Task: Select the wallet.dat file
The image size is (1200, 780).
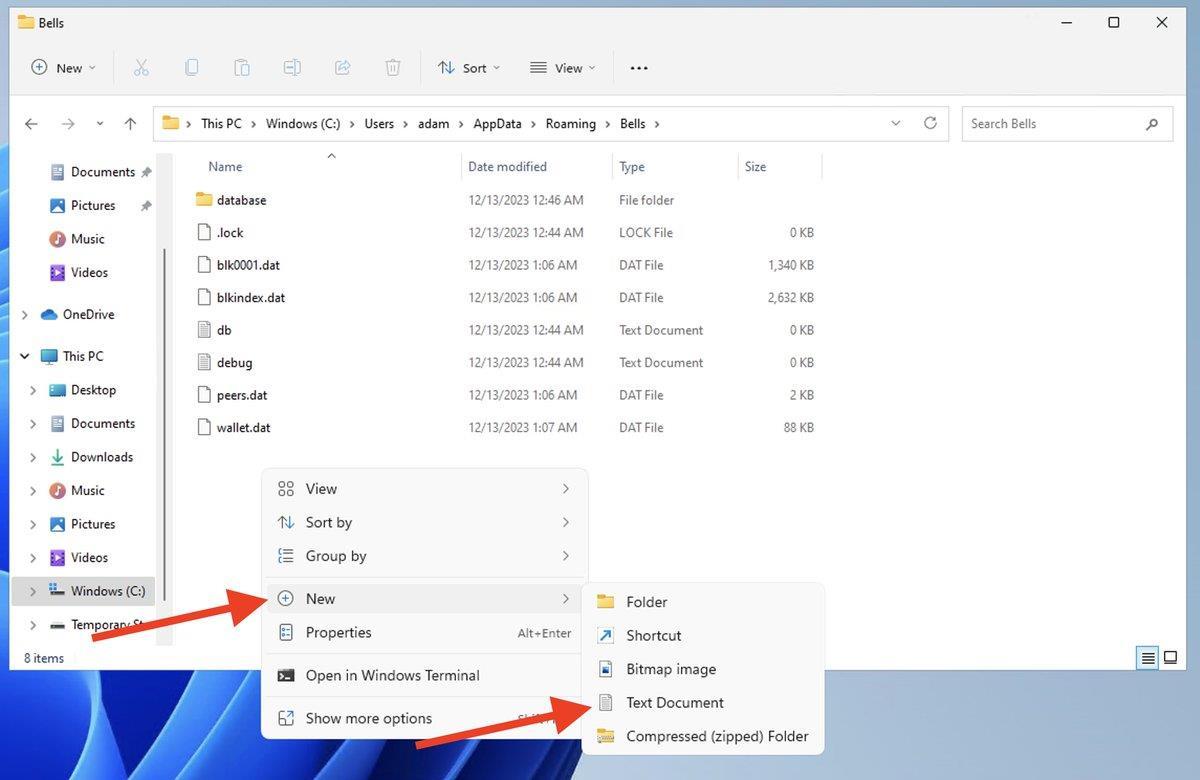Action: 243,428
